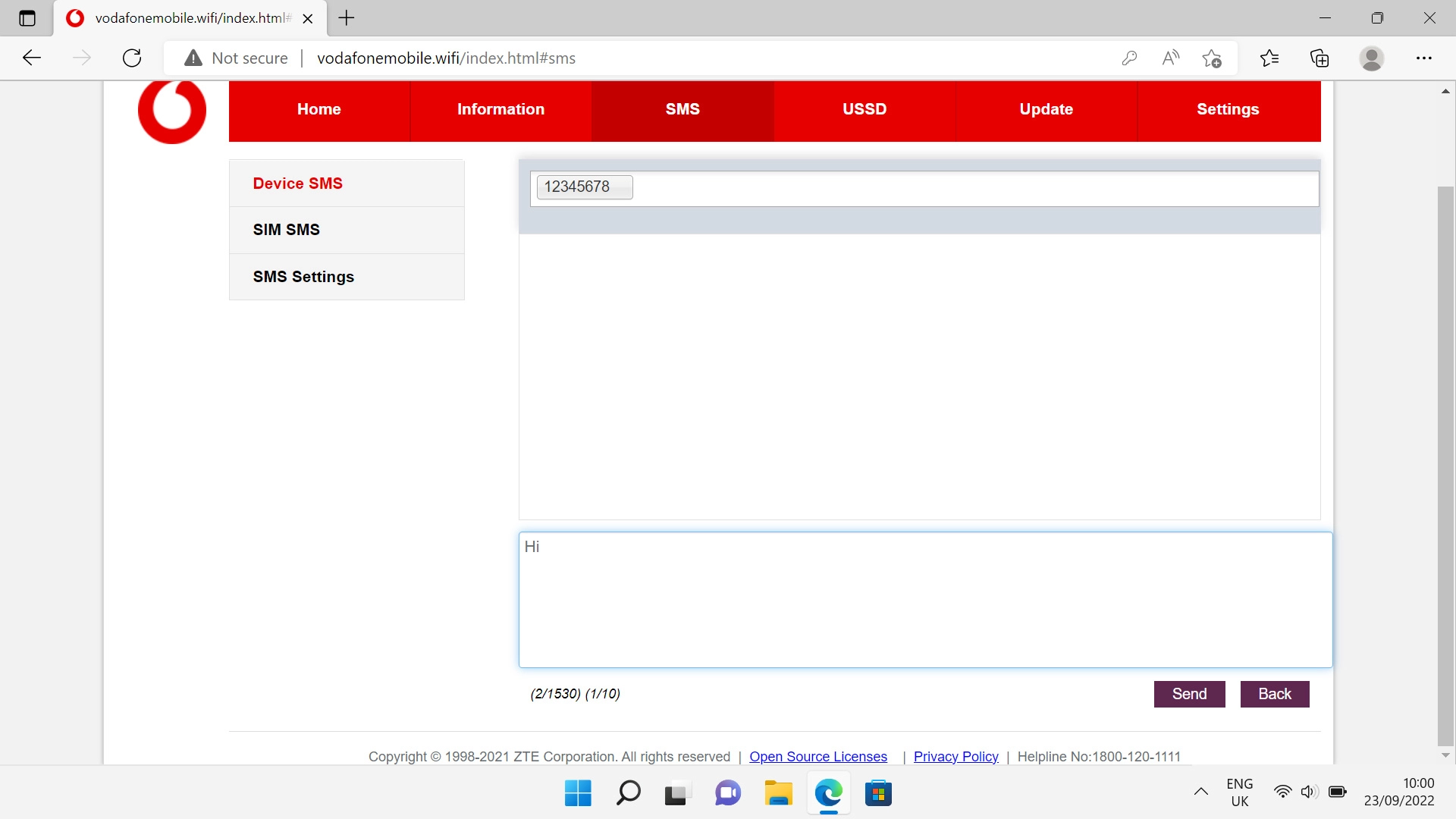Show hidden system tray icons
Image resolution: width=1456 pixels, height=819 pixels.
tap(1201, 792)
